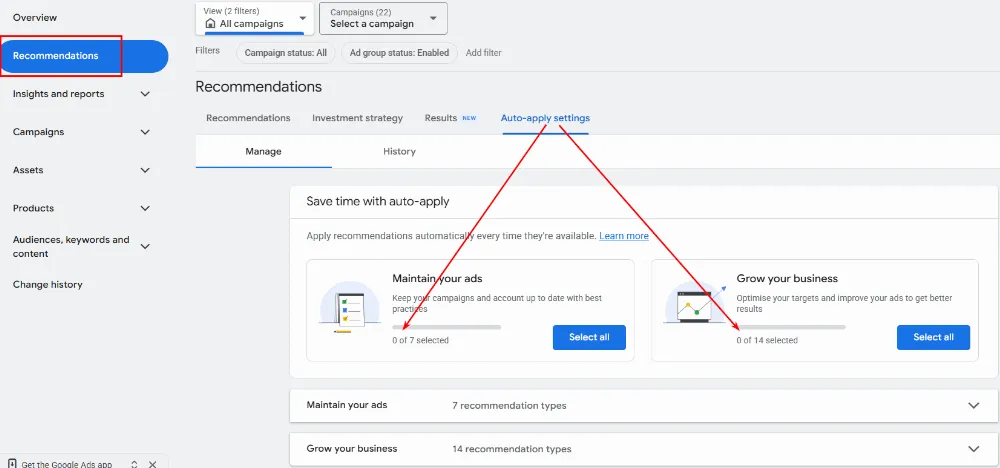Select Recommendations in the left sidebar

(84, 56)
